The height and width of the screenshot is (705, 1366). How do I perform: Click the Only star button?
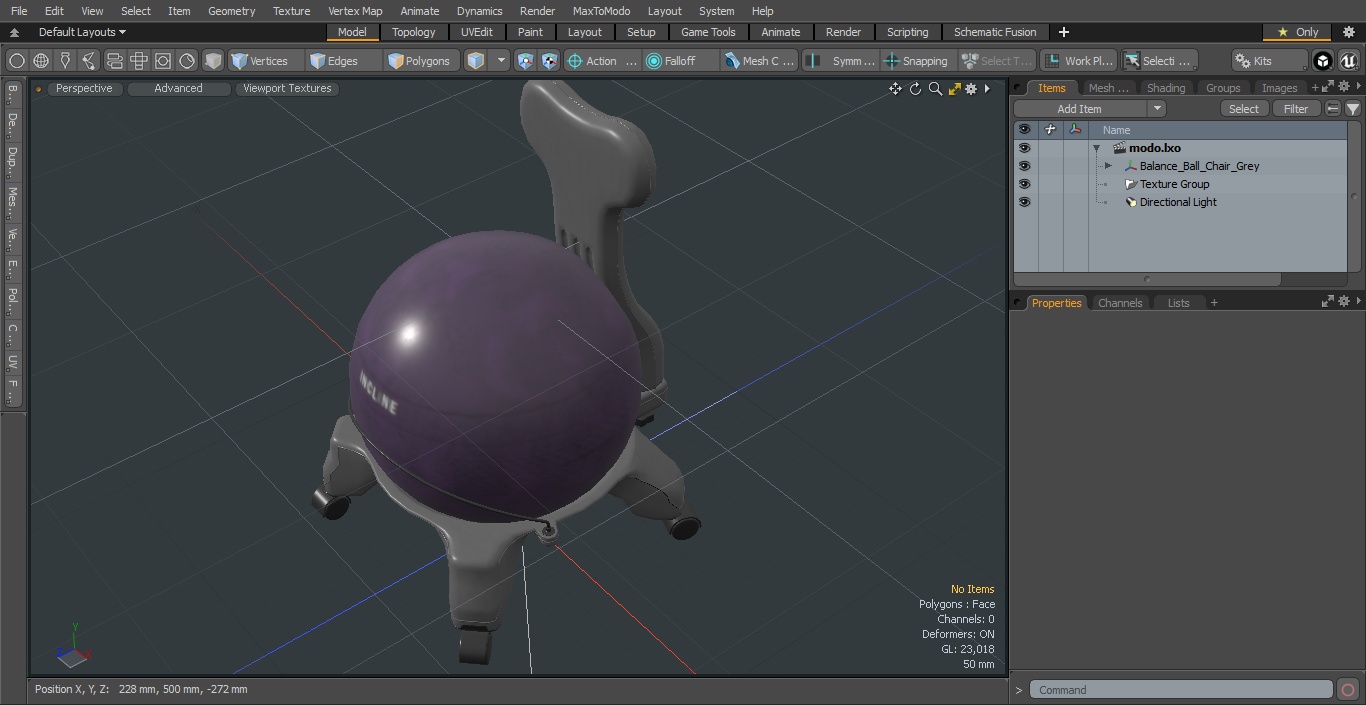point(1298,32)
